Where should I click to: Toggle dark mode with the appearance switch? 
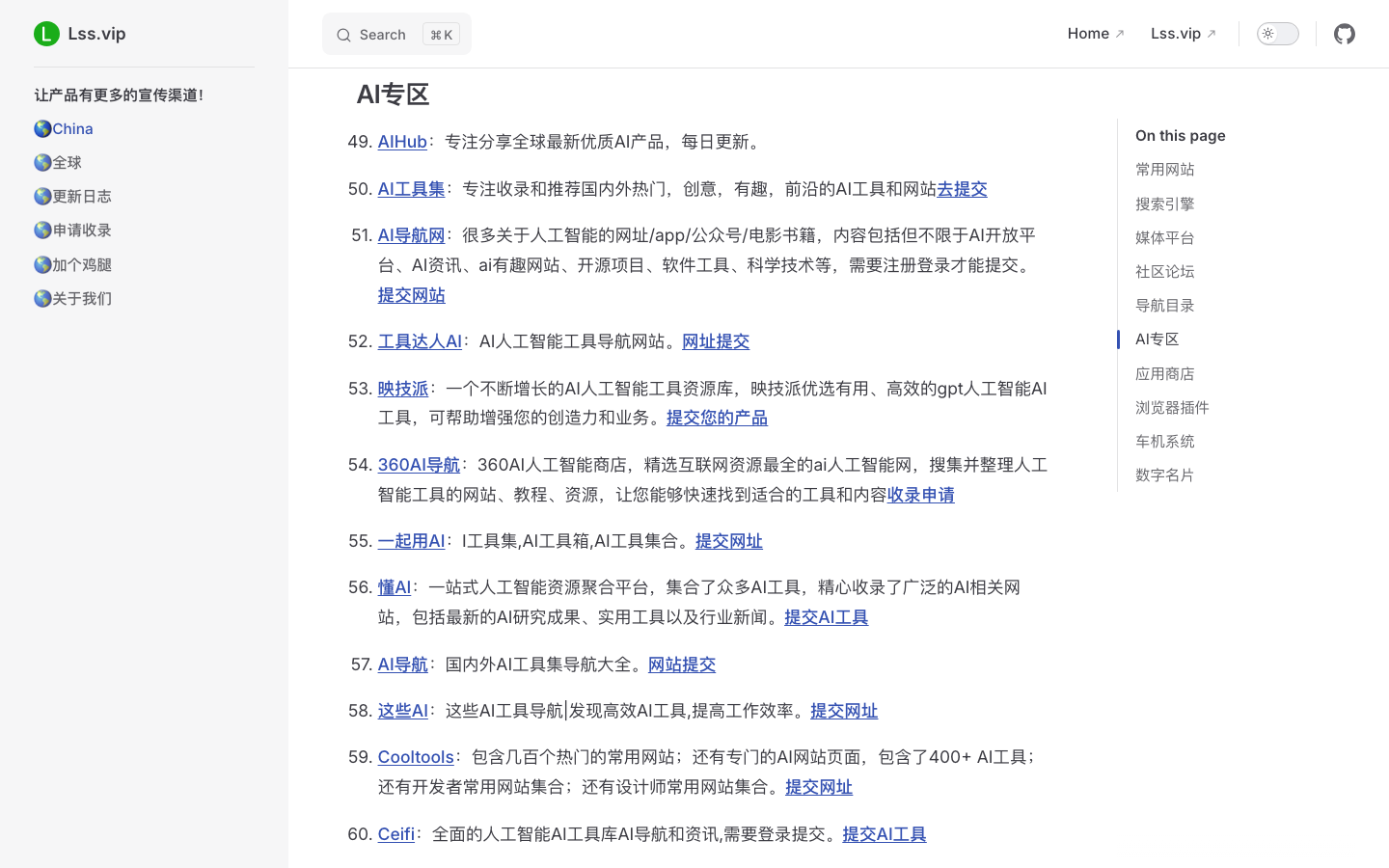coord(1277,33)
